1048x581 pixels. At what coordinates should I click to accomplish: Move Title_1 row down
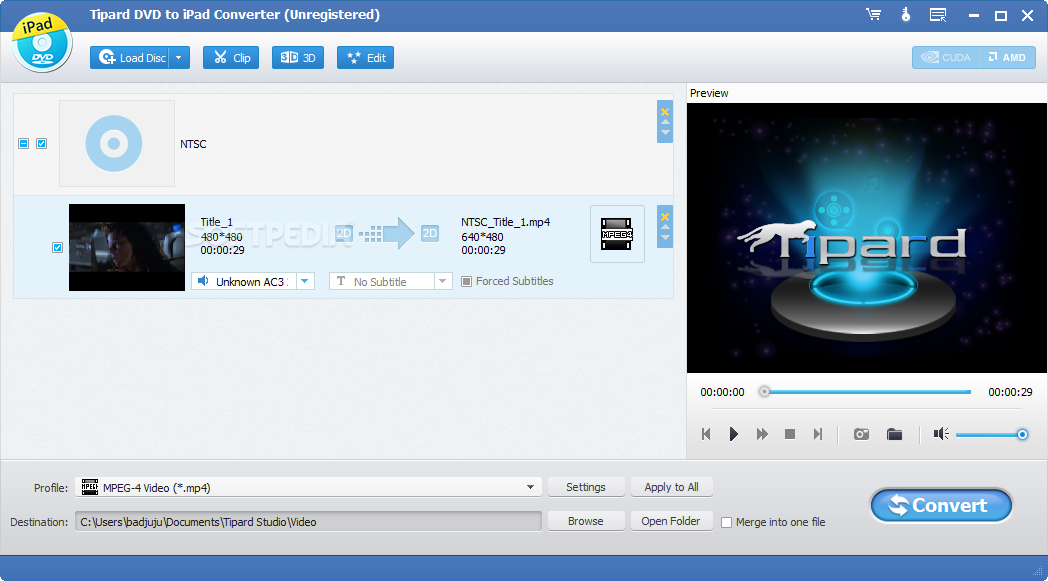pos(665,237)
